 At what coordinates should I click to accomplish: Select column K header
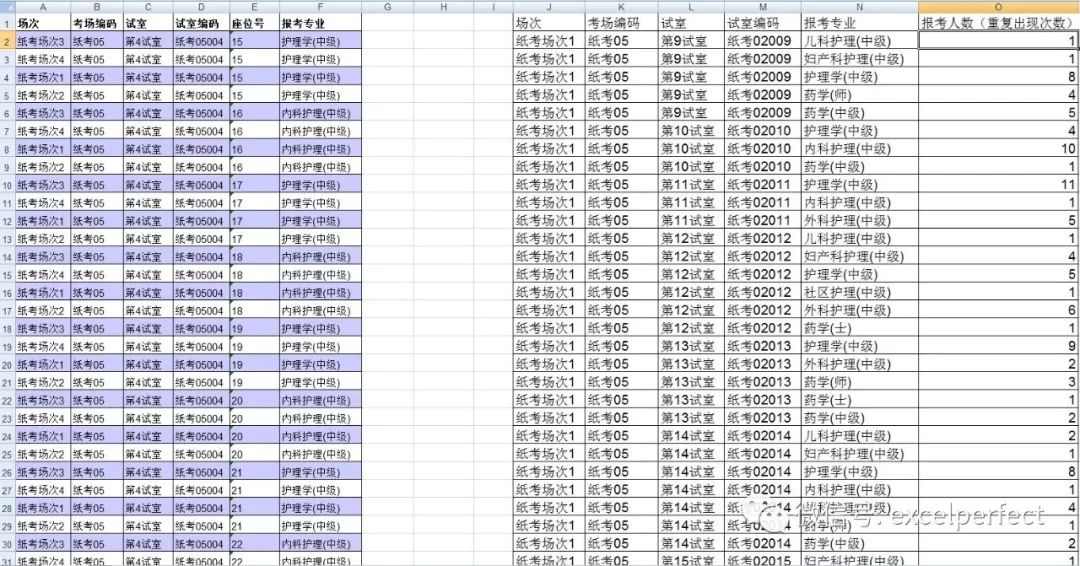coord(621,7)
